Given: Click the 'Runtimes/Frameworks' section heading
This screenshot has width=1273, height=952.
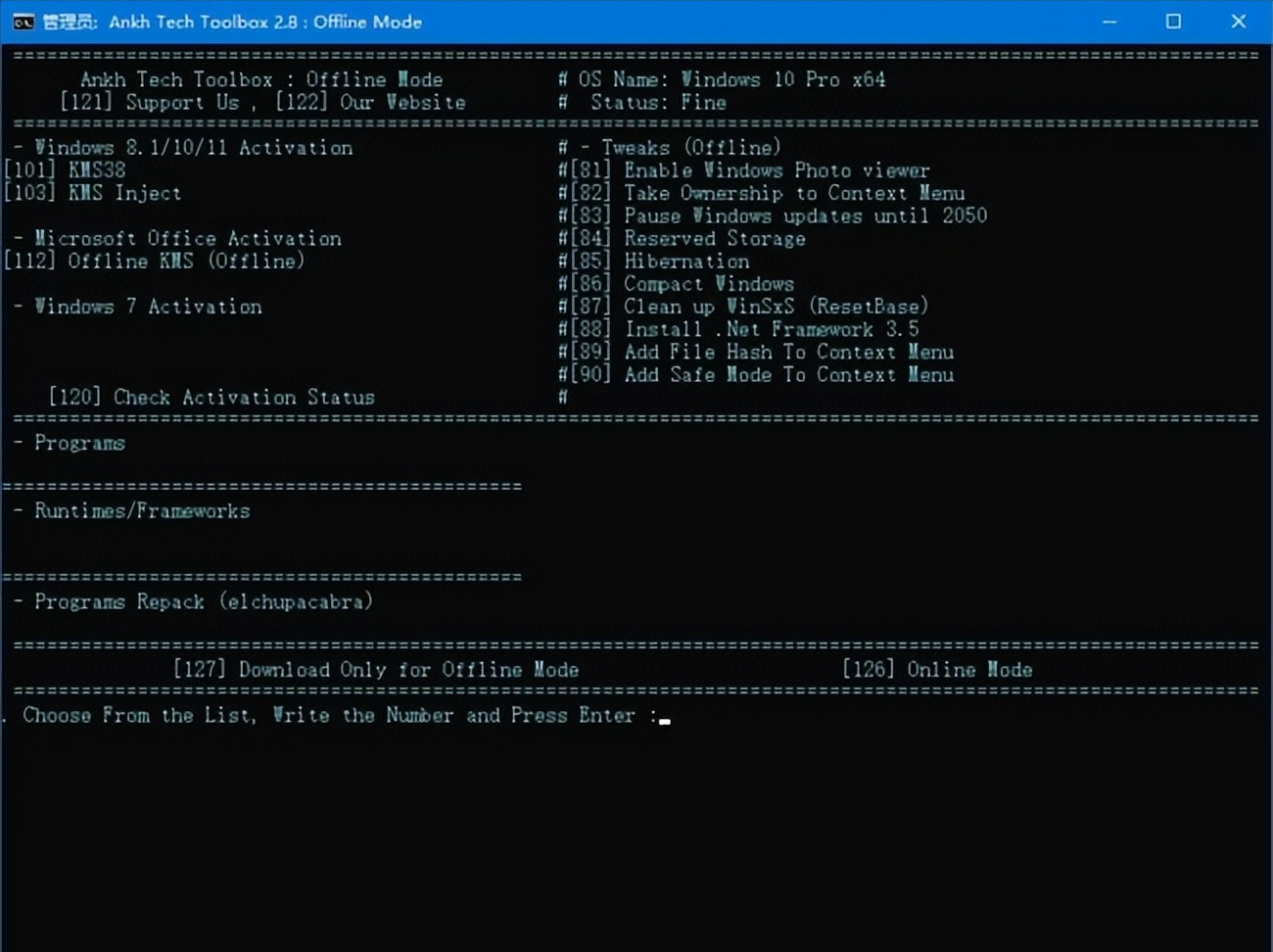Looking at the screenshot, I should 142,510.
